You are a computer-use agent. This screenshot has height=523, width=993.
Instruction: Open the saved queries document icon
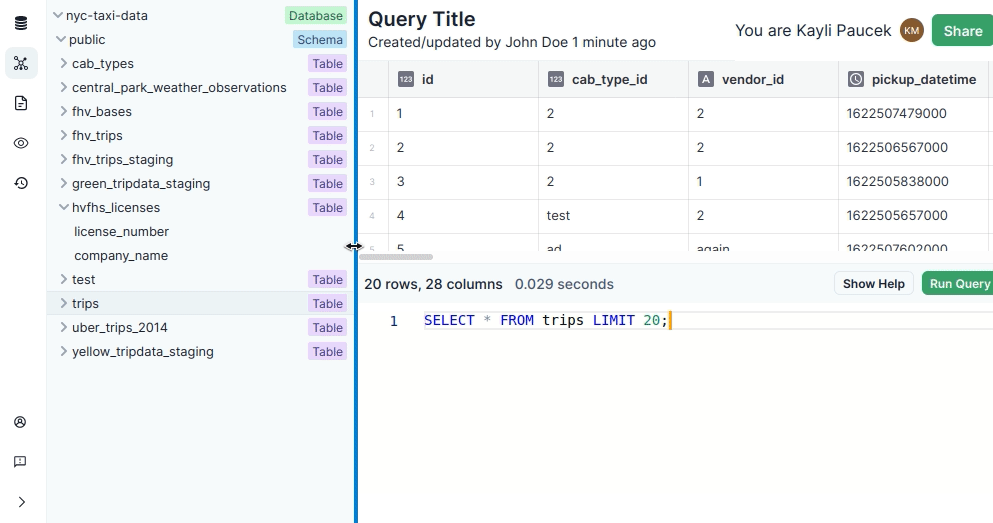click(x=21, y=104)
